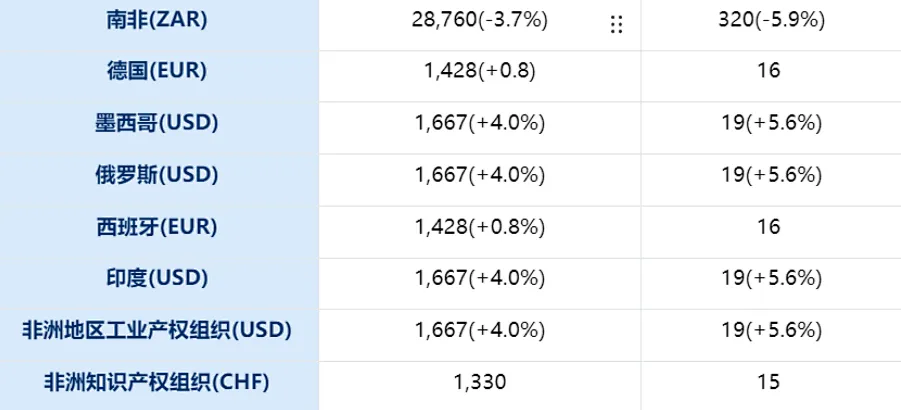901x410 pixels.
Task: Click the six-dot drag handle icon
Action: (x=616, y=24)
